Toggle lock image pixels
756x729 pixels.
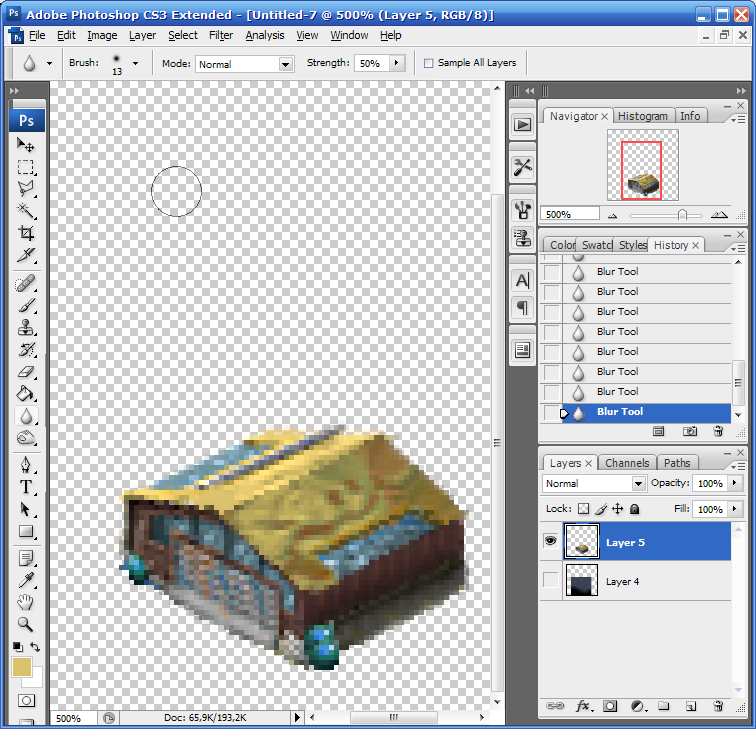(601, 509)
